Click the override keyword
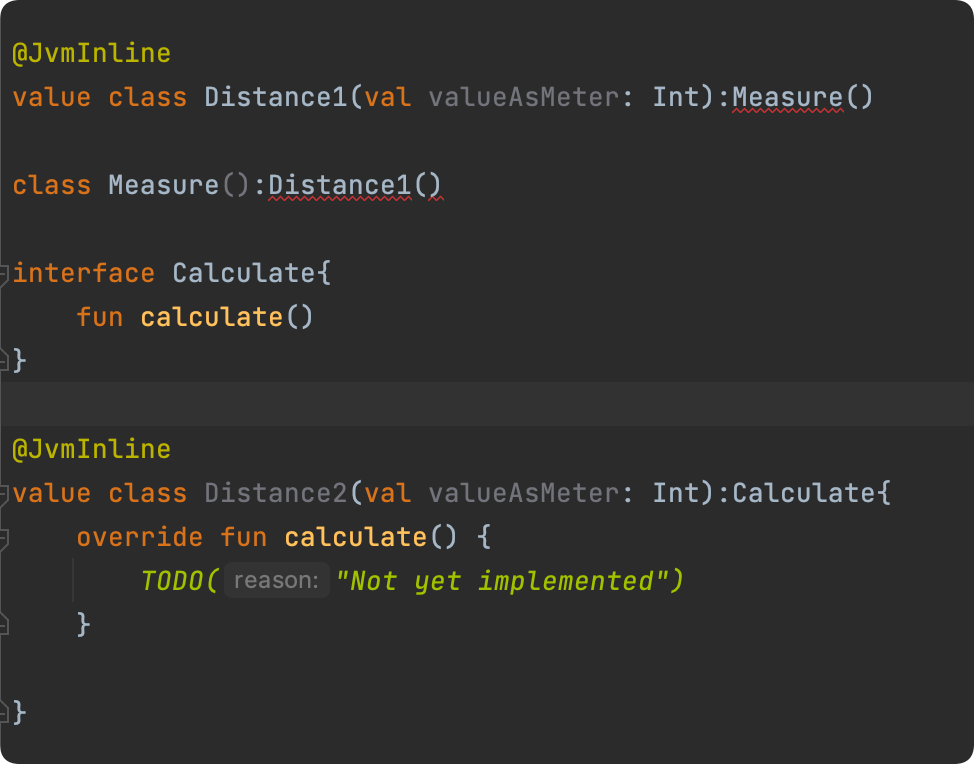Image resolution: width=974 pixels, height=764 pixels. pyautogui.click(x=140, y=537)
